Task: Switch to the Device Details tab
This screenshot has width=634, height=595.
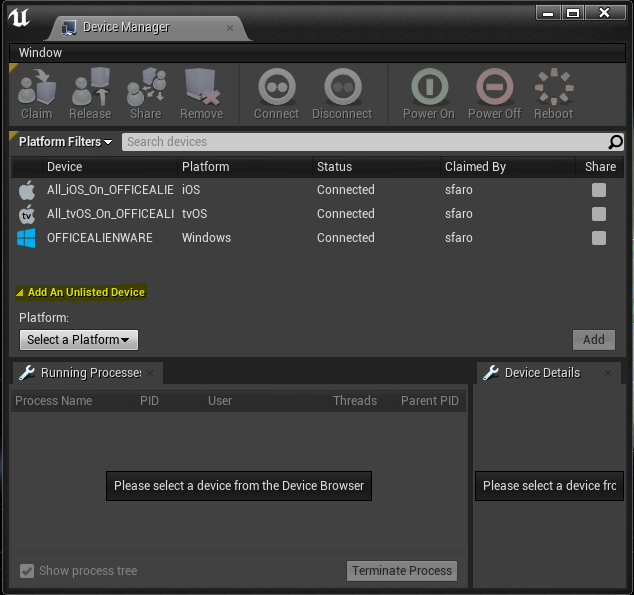Action: pos(541,373)
